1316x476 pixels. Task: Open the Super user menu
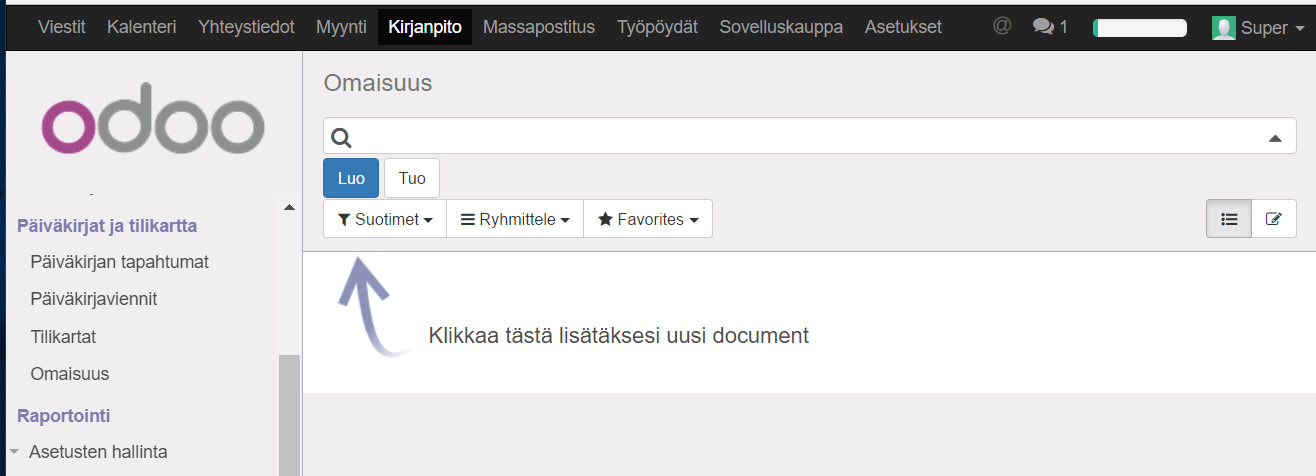pyautogui.click(x=1258, y=27)
